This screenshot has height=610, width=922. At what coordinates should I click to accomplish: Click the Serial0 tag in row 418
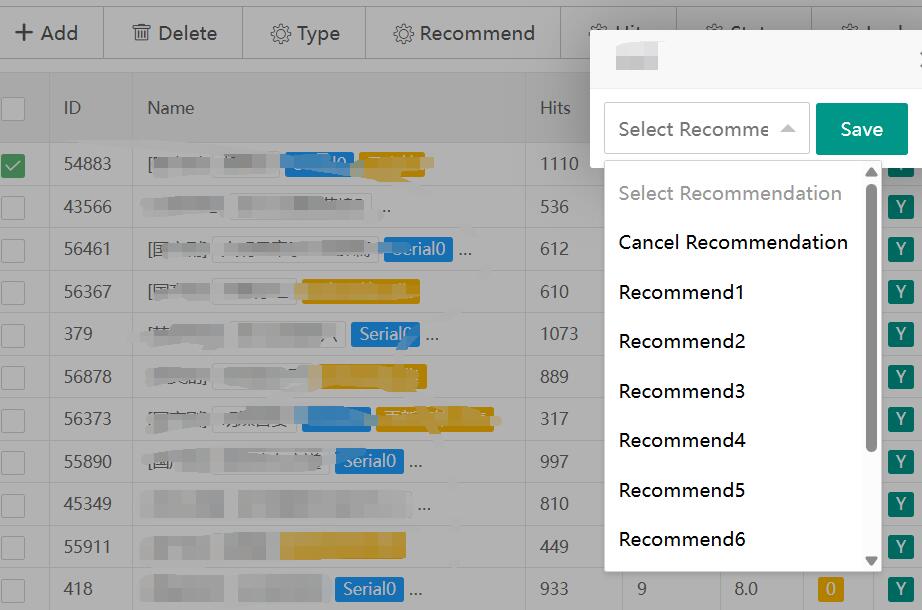coord(369,589)
